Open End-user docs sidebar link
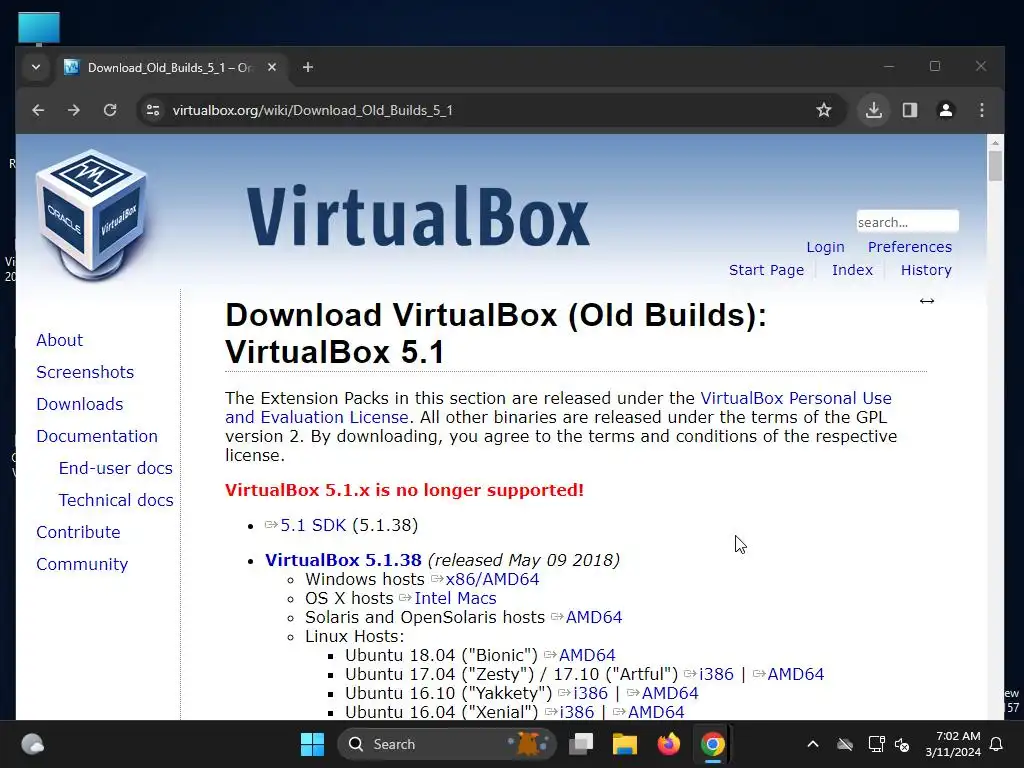 (x=116, y=468)
